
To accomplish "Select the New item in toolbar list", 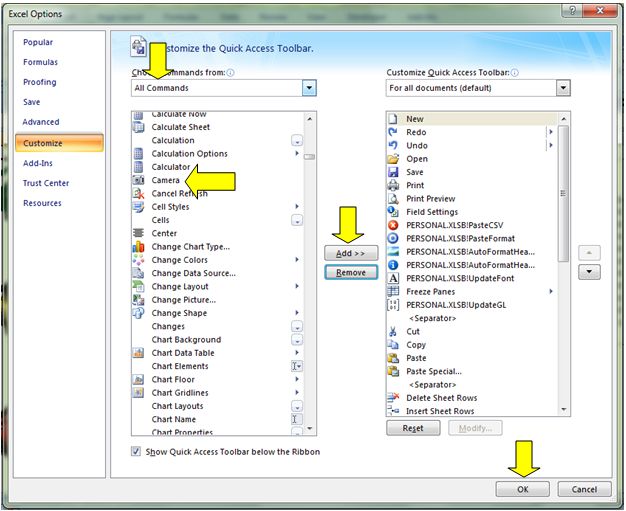I will pos(471,119).
